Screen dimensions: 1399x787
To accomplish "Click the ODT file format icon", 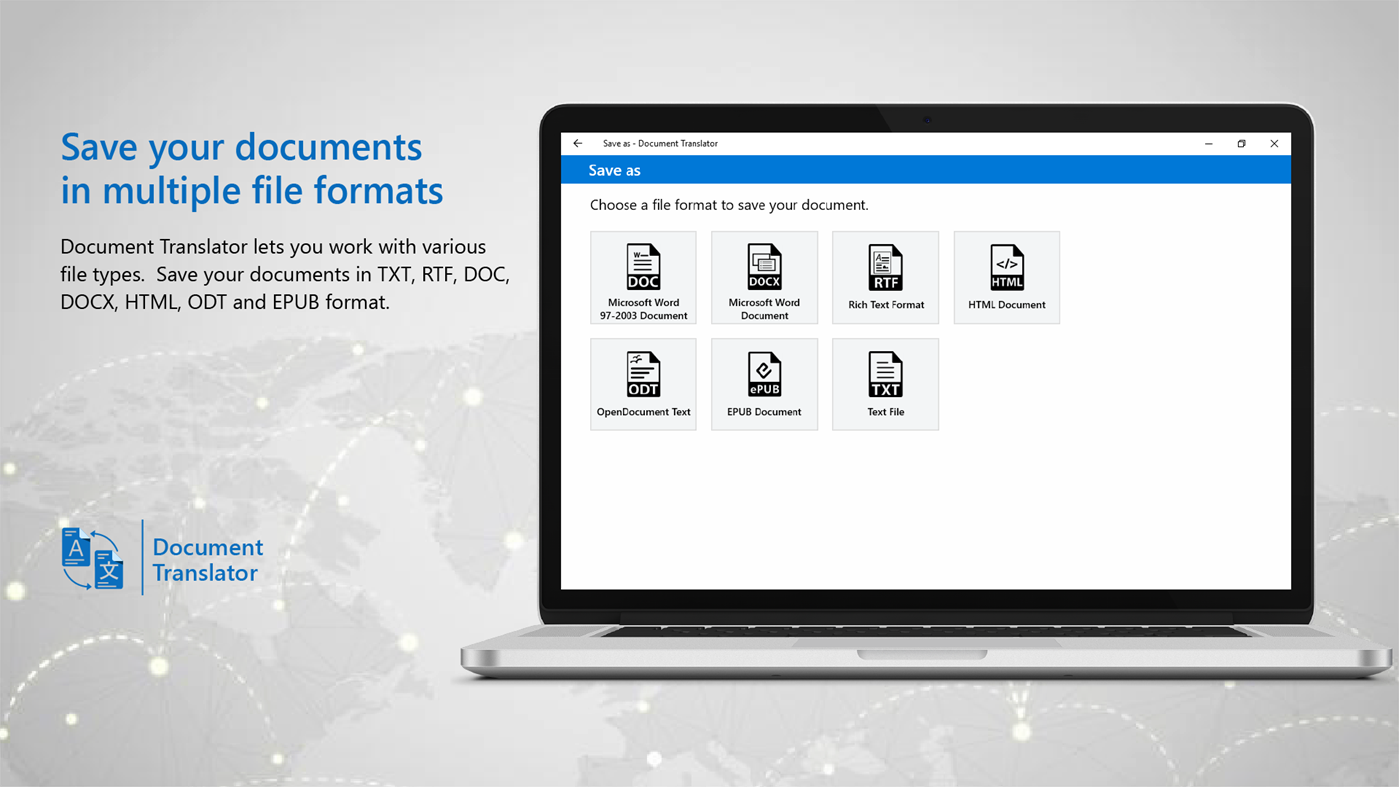I will coord(643,374).
